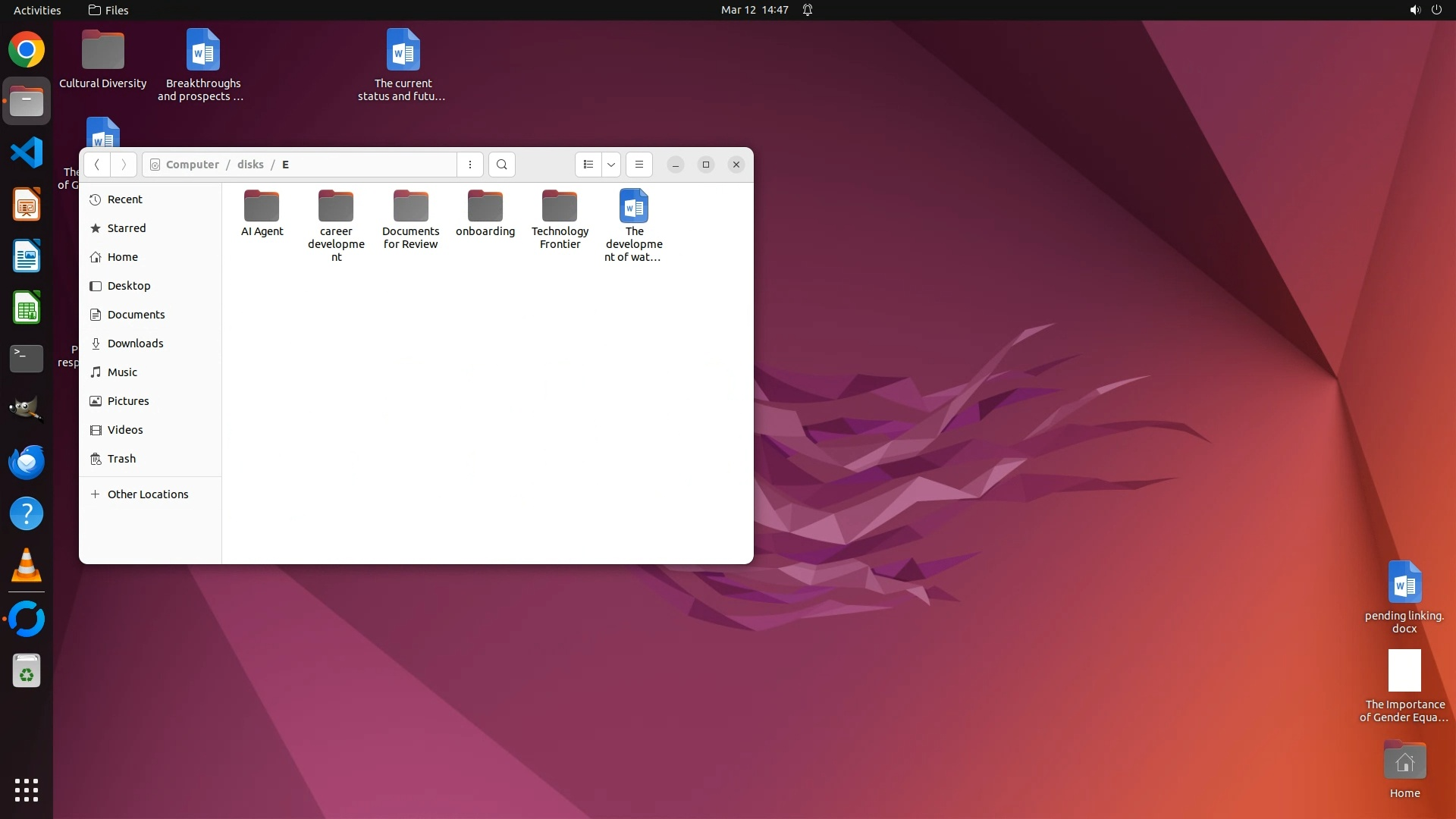Select Recent in the sidebar
Screen dimensions: 1456x819
(124, 199)
